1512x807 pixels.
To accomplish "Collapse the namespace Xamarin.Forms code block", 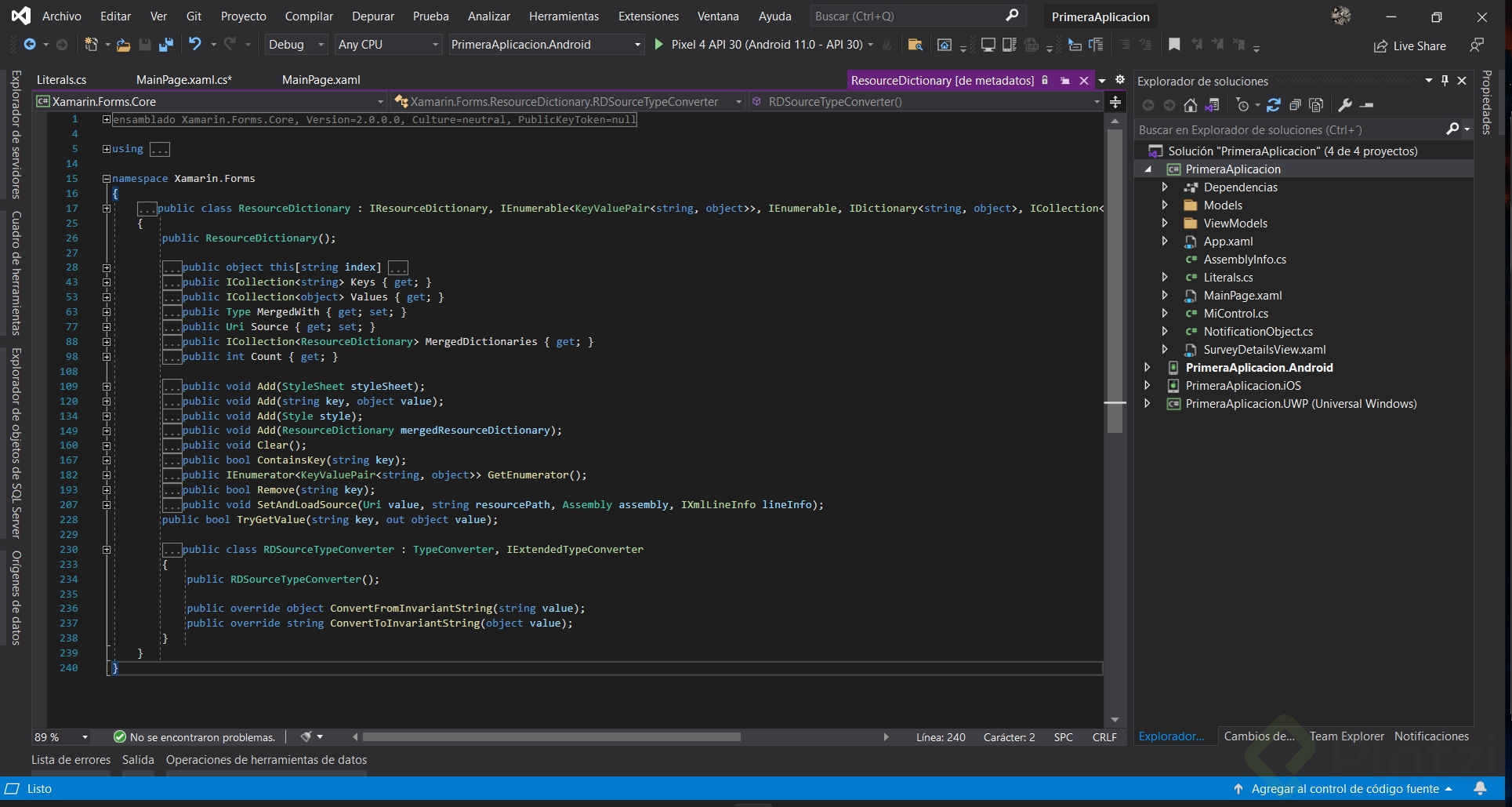I will click(107, 179).
